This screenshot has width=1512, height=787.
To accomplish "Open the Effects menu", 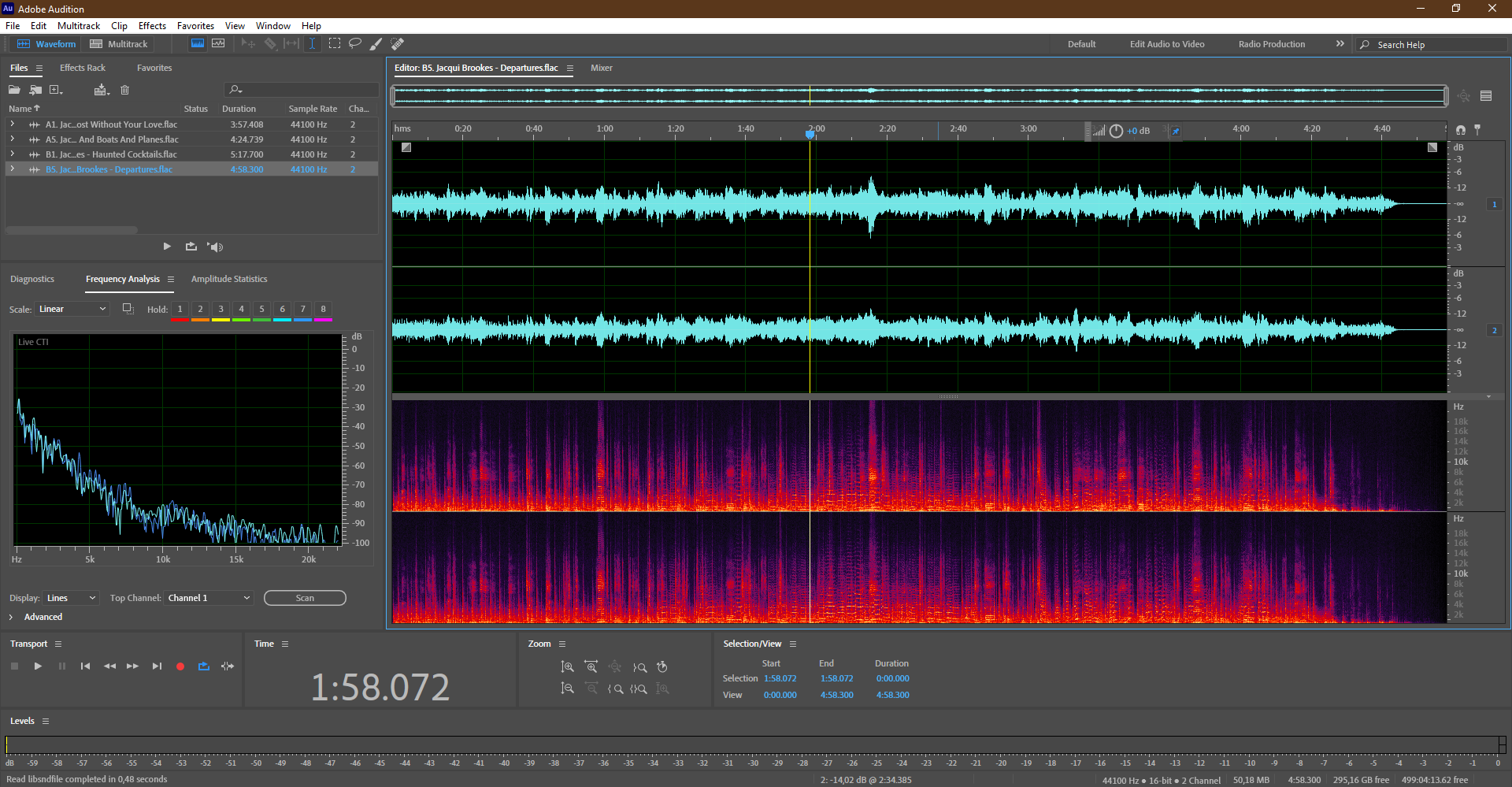I will (152, 26).
